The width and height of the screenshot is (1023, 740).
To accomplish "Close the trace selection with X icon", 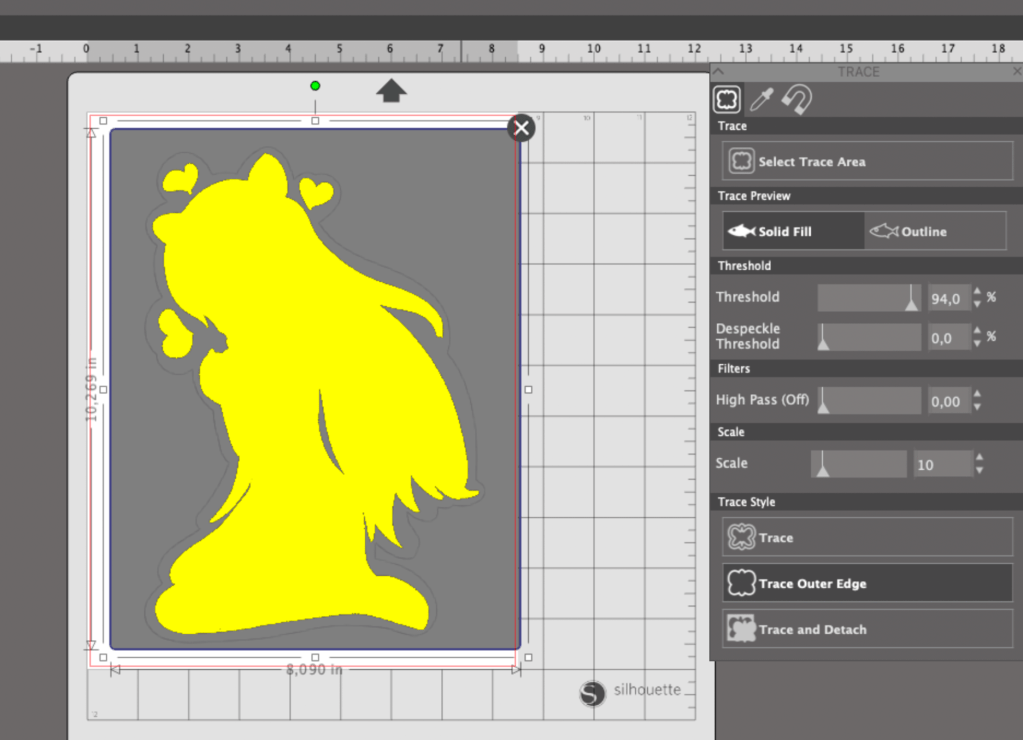I will tap(521, 128).
